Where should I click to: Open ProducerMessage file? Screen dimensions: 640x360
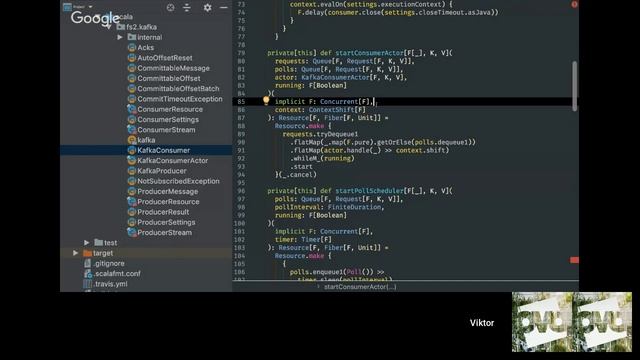167,191
